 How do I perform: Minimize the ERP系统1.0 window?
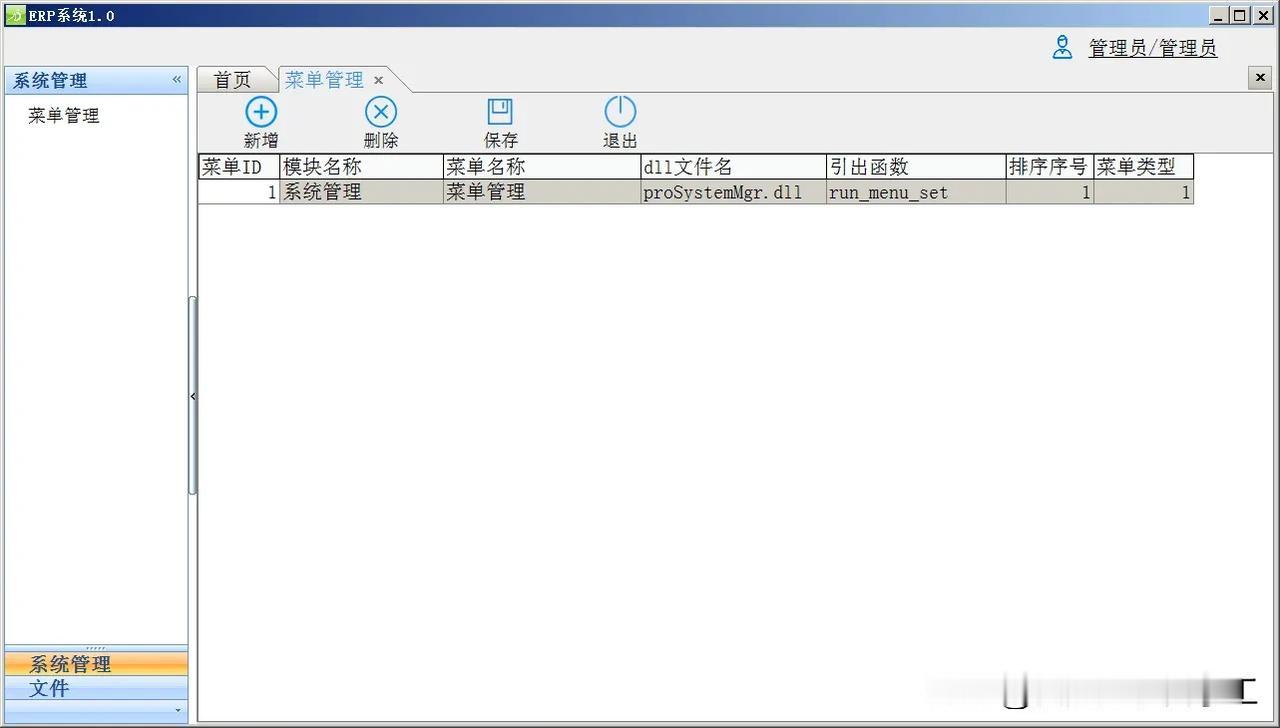[x=1218, y=15]
